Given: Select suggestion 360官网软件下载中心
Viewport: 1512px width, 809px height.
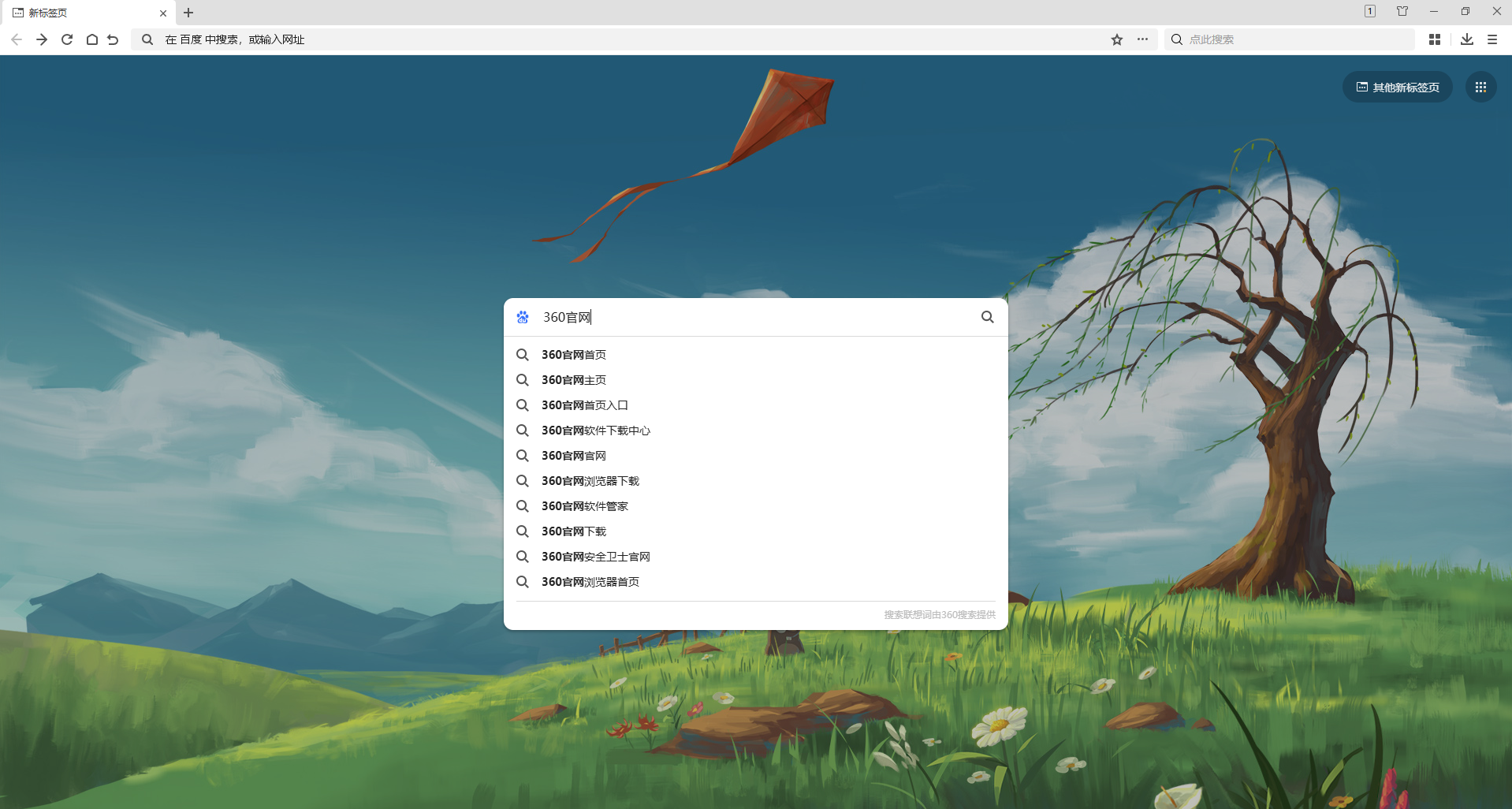Looking at the screenshot, I should pos(756,431).
